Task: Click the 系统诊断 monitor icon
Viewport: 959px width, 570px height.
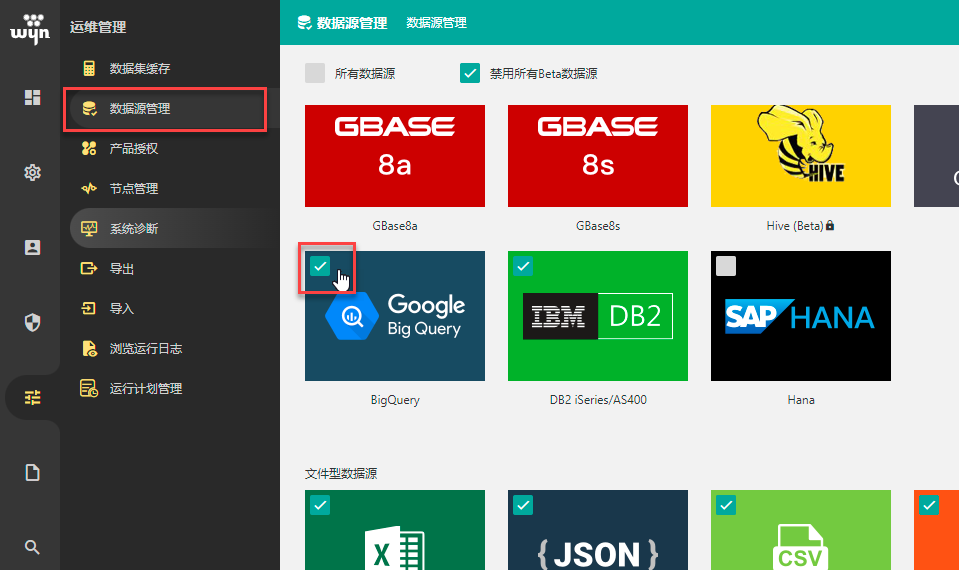Action: 89,228
